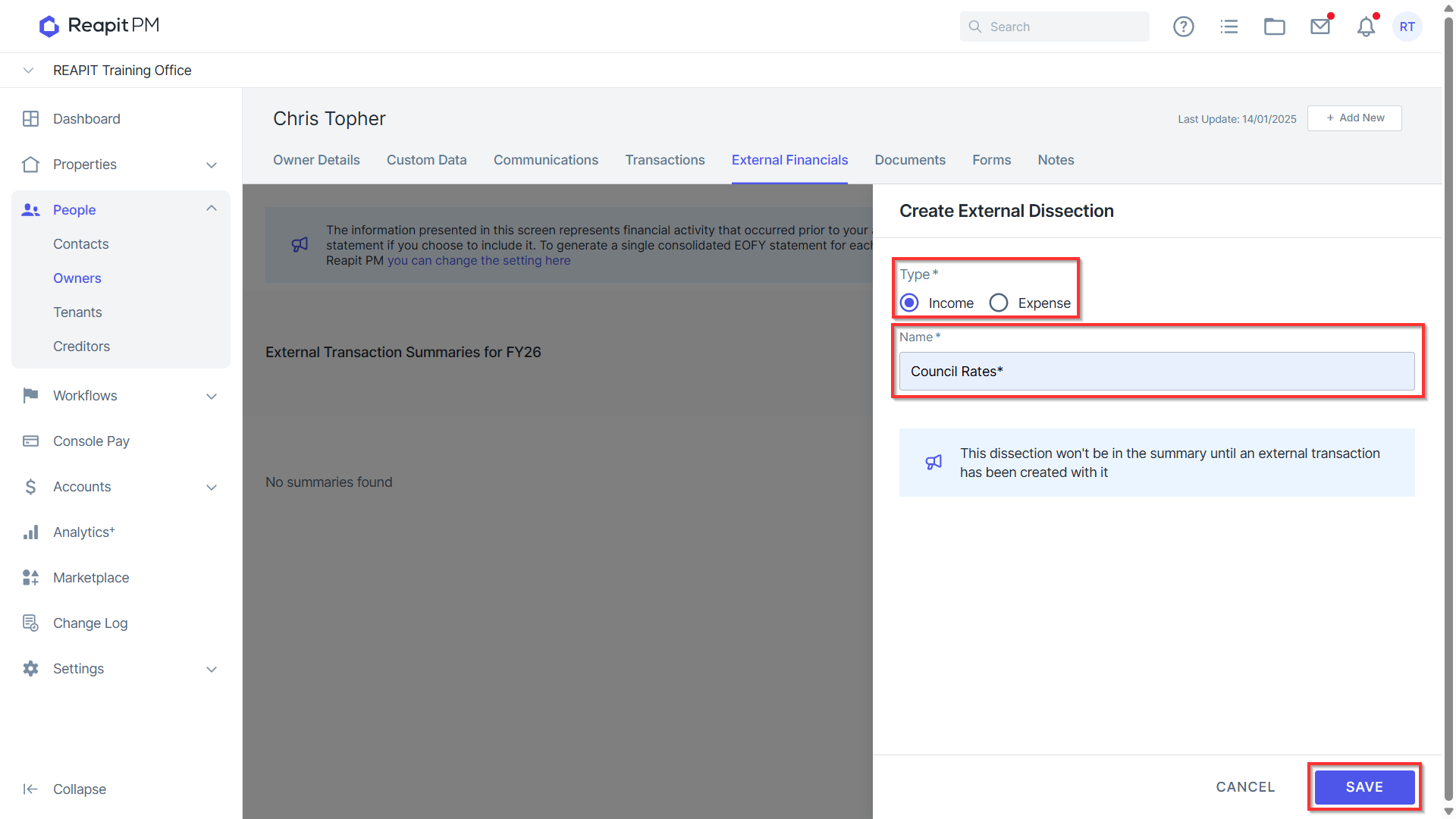The width and height of the screenshot is (1456, 819).
Task: Click the SAVE button
Action: [1364, 787]
